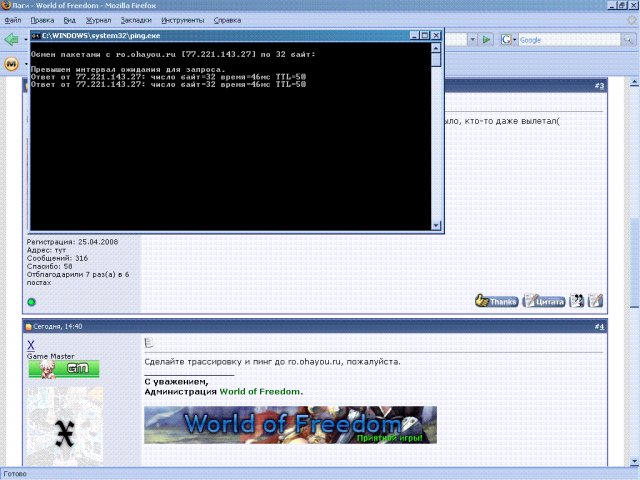Image resolution: width=640 pixels, height=480 pixels.
Task: Open the Вид menu
Action: click(69, 20)
